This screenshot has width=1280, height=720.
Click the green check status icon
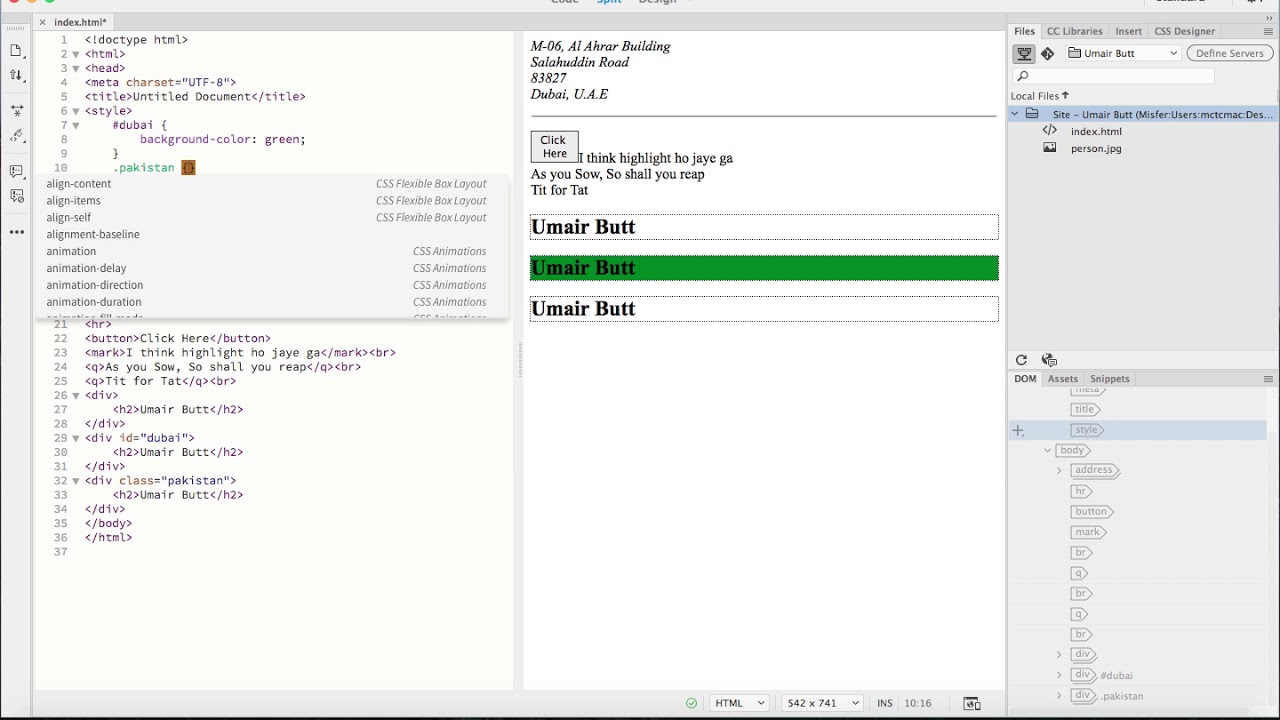(x=691, y=703)
